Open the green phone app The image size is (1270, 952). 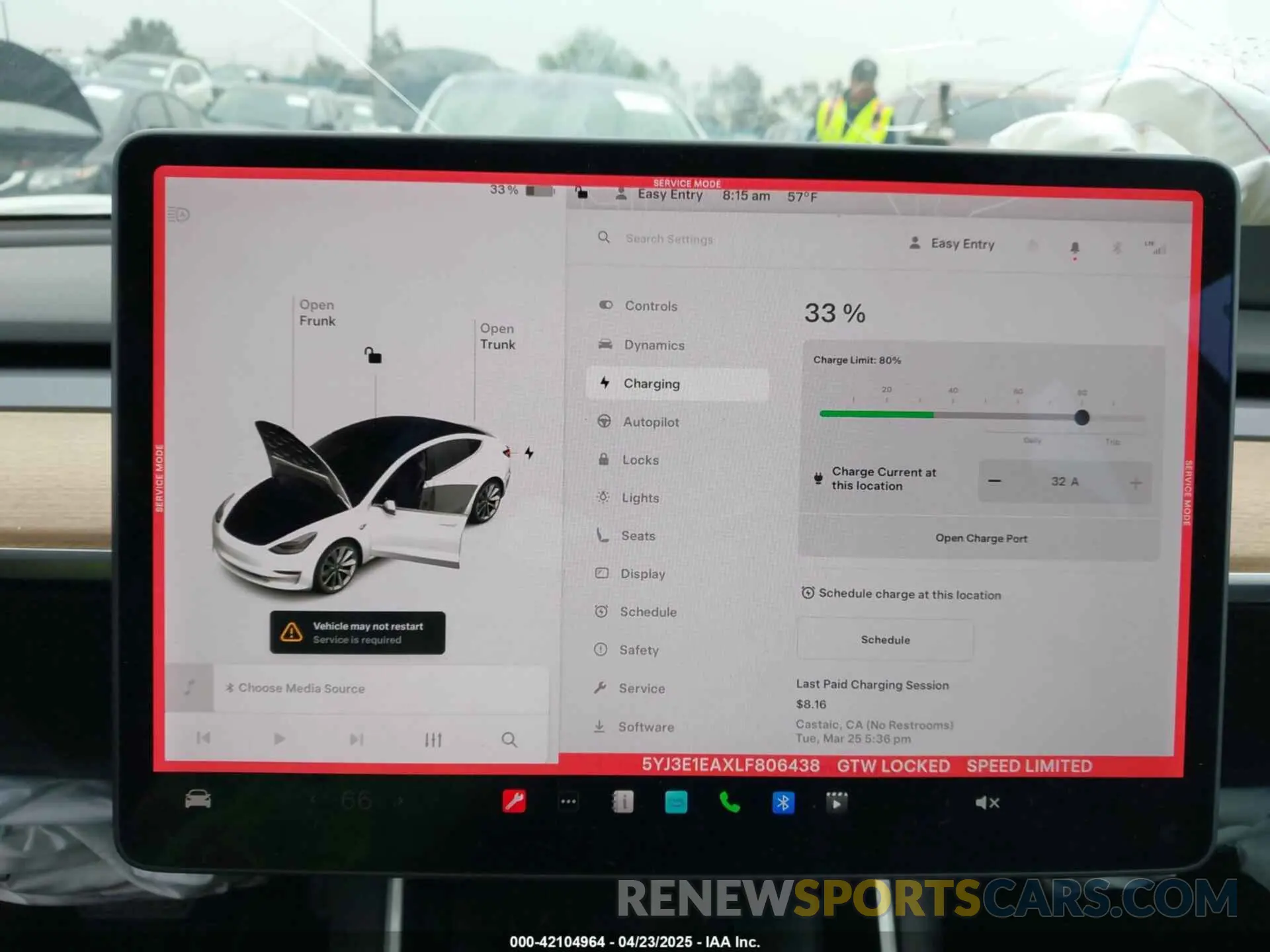730,803
